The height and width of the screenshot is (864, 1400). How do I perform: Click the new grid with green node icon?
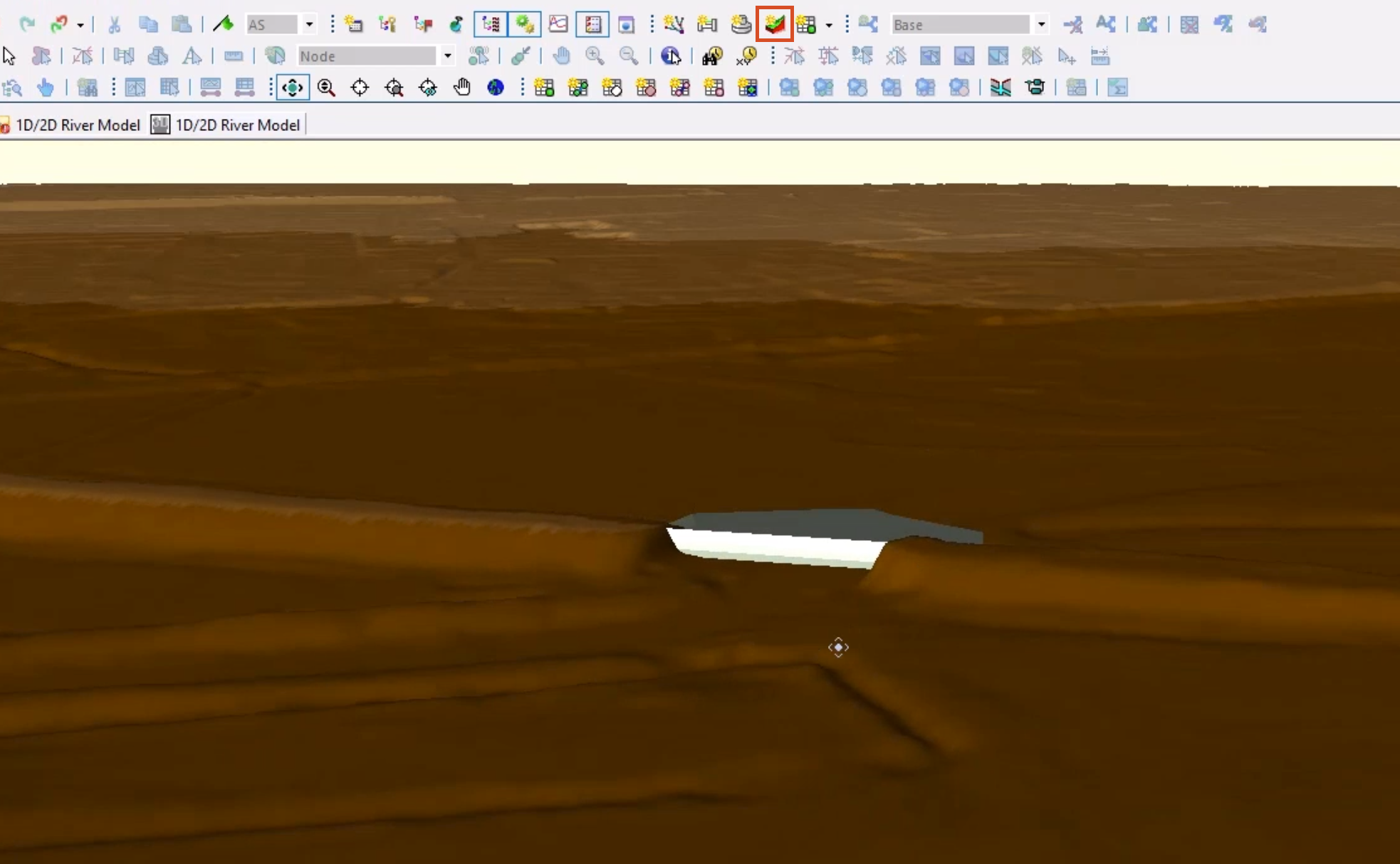pyautogui.click(x=544, y=88)
